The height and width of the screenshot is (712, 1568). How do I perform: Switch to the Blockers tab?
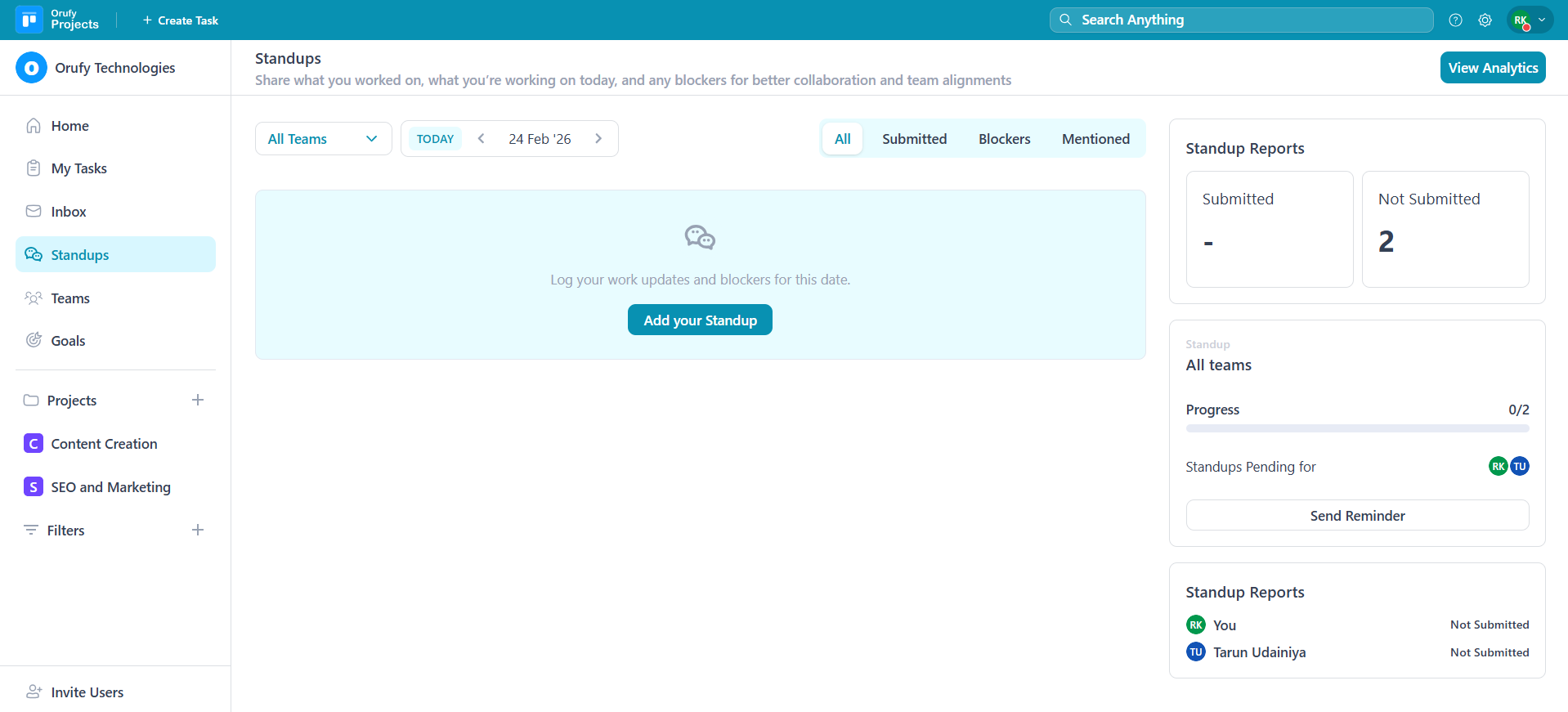coord(1004,139)
